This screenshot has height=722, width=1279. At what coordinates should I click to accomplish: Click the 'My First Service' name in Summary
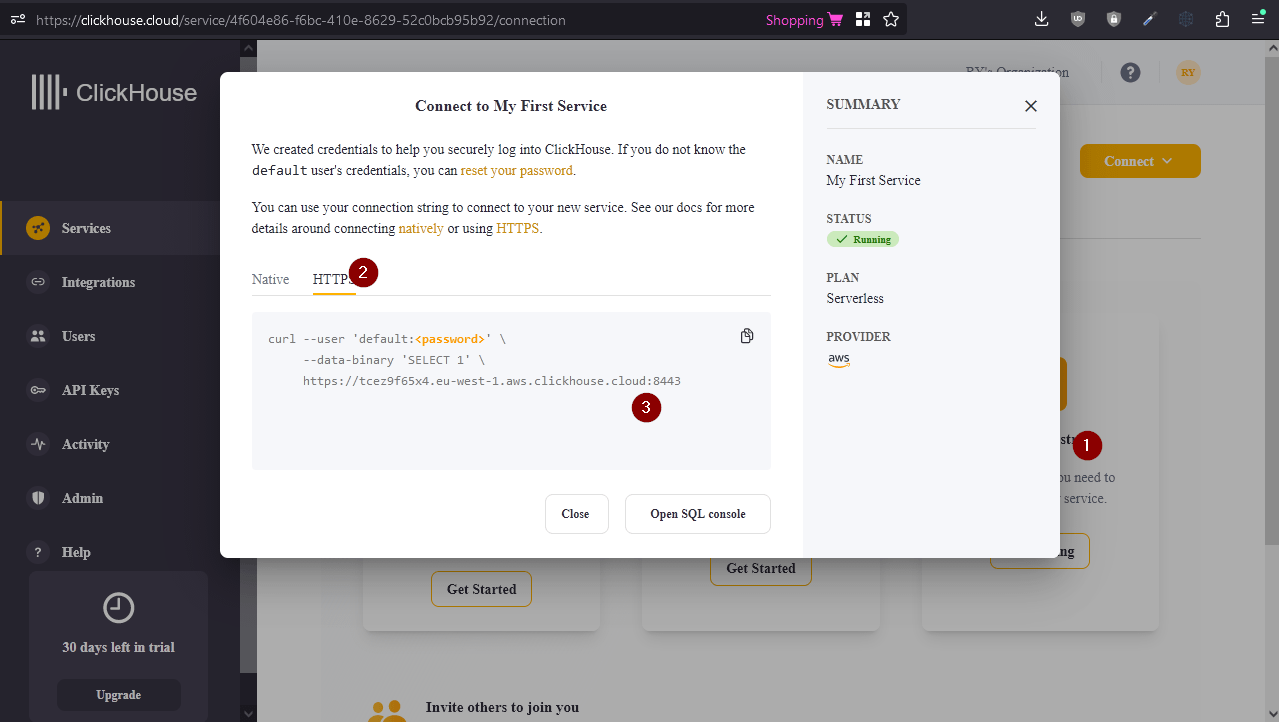tap(874, 181)
